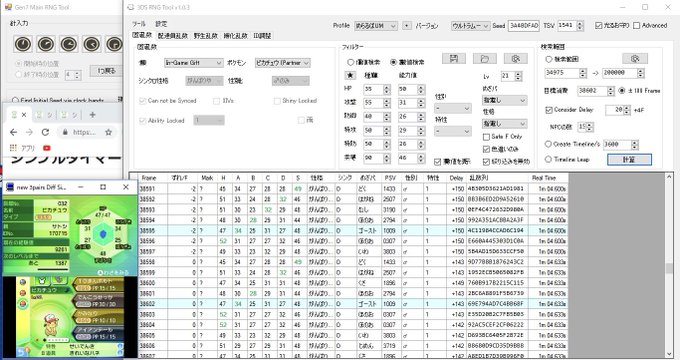
Task: Select the table row for frame 38602
Action: pos(353,304)
